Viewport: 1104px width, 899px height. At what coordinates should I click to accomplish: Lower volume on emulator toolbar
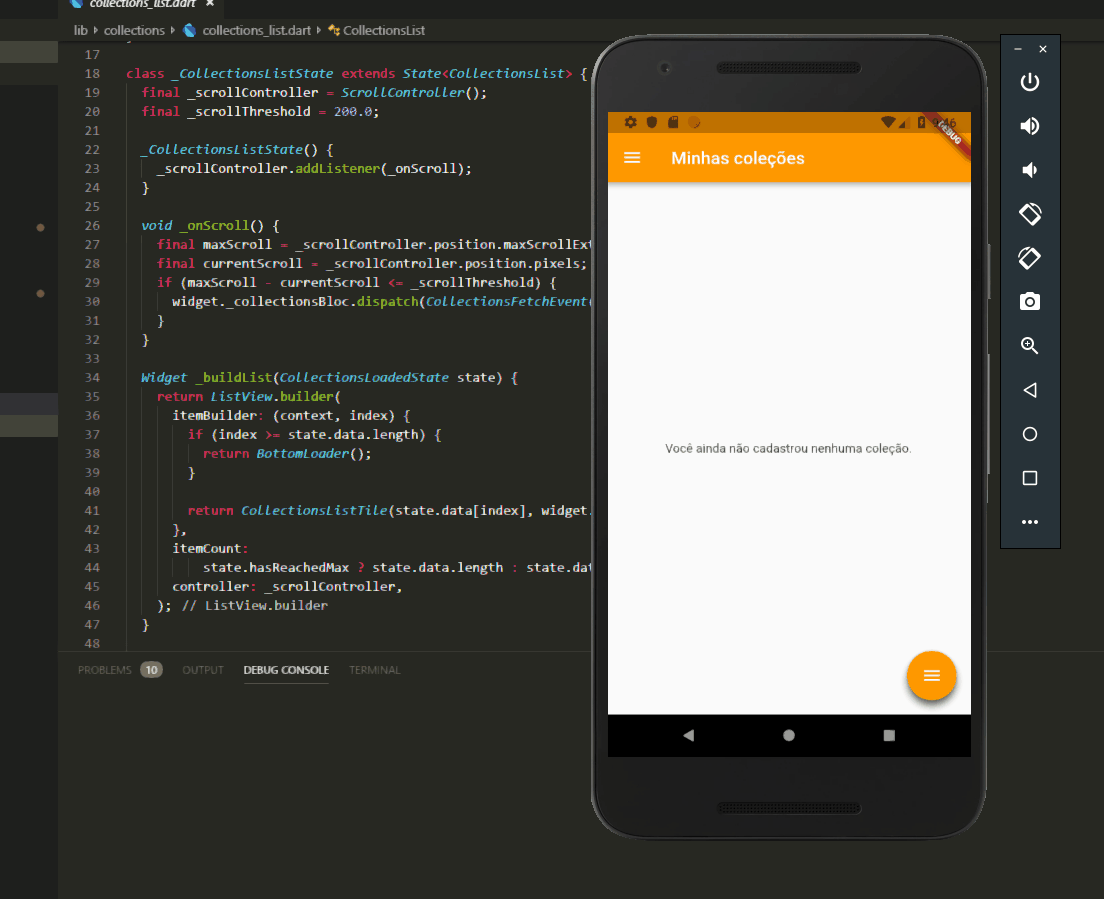[x=1029, y=170]
